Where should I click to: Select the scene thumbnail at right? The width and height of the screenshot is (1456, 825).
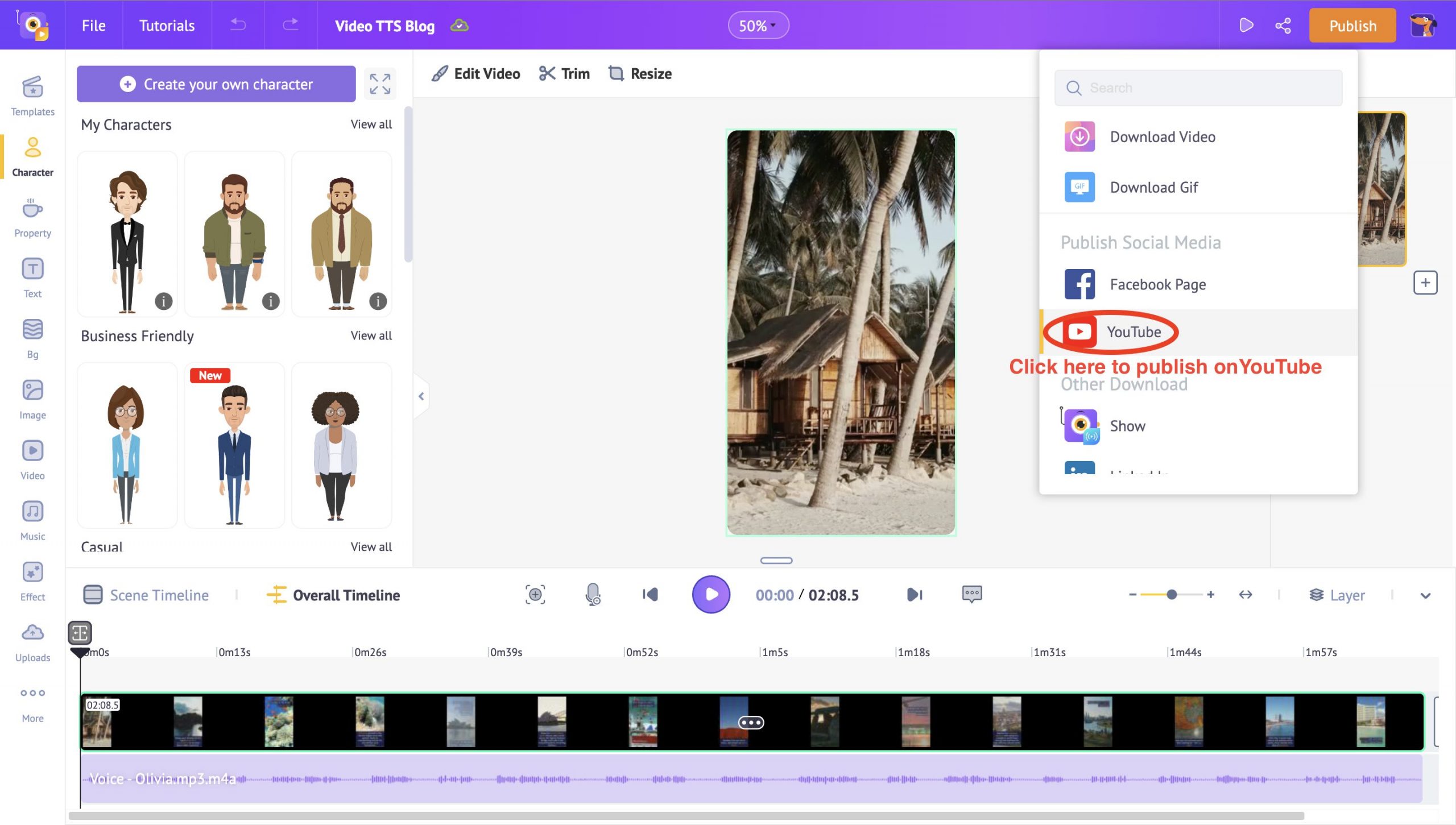pyautogui.click(x=1381, y=189)
